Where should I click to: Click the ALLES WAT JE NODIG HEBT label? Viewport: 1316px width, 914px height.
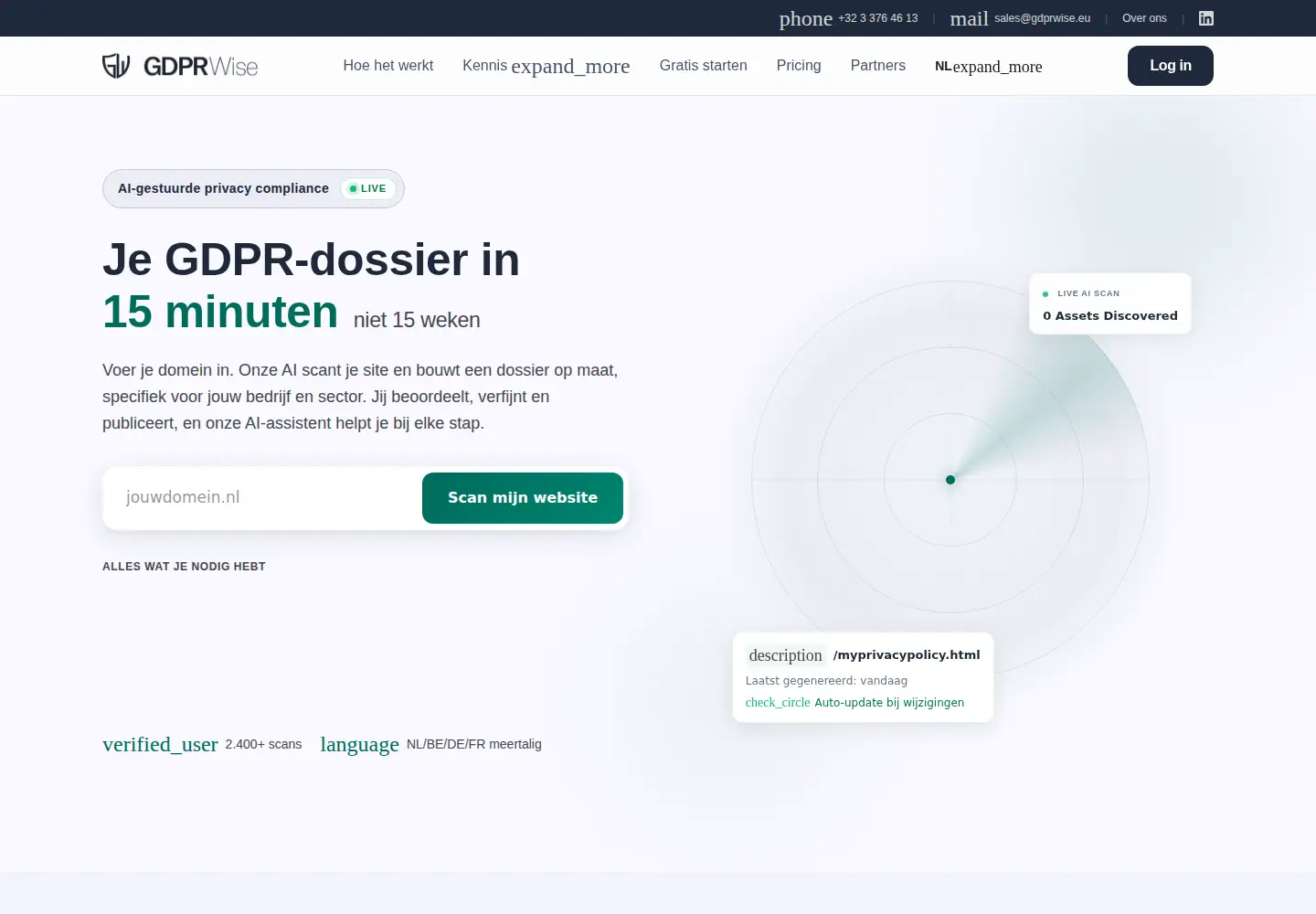point(184,567)
